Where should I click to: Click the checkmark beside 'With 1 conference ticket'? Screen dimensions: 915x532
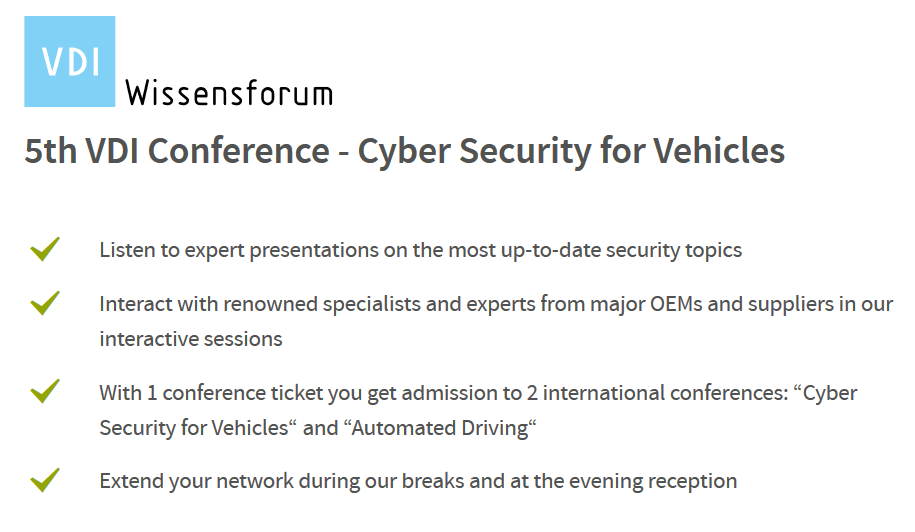[45, 391]
